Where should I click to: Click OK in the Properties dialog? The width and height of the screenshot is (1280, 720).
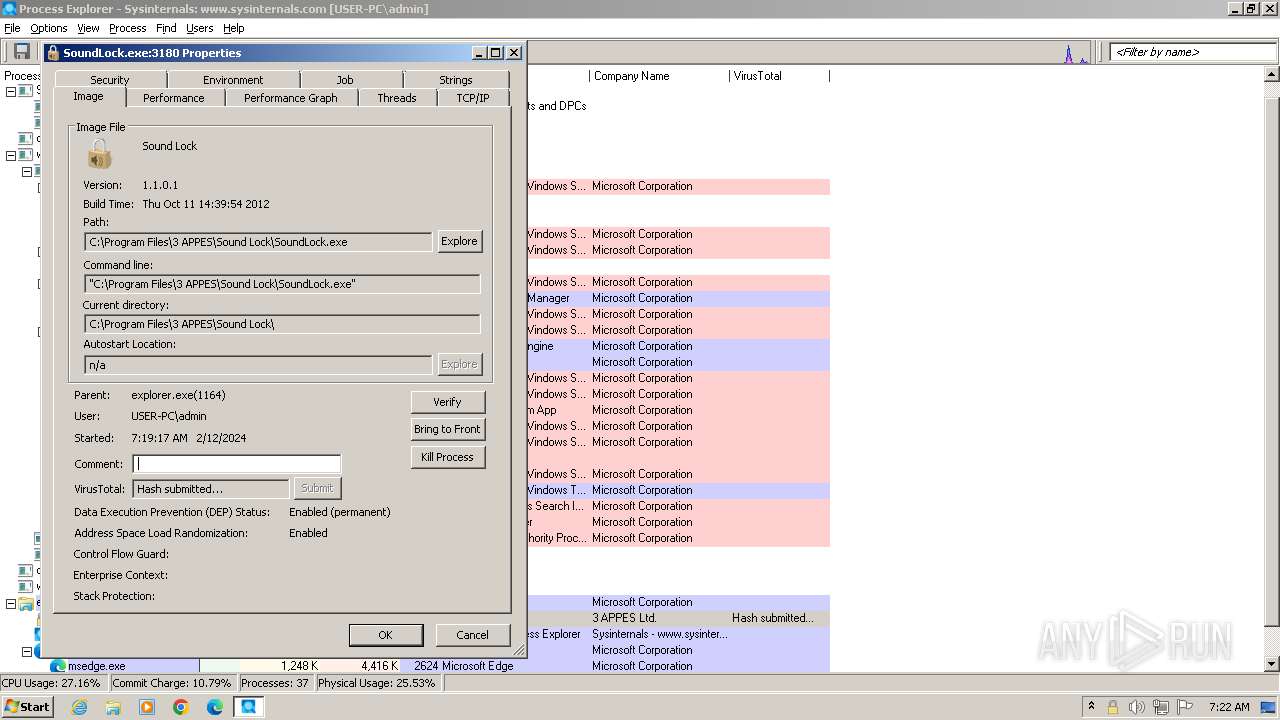(386, 635)
